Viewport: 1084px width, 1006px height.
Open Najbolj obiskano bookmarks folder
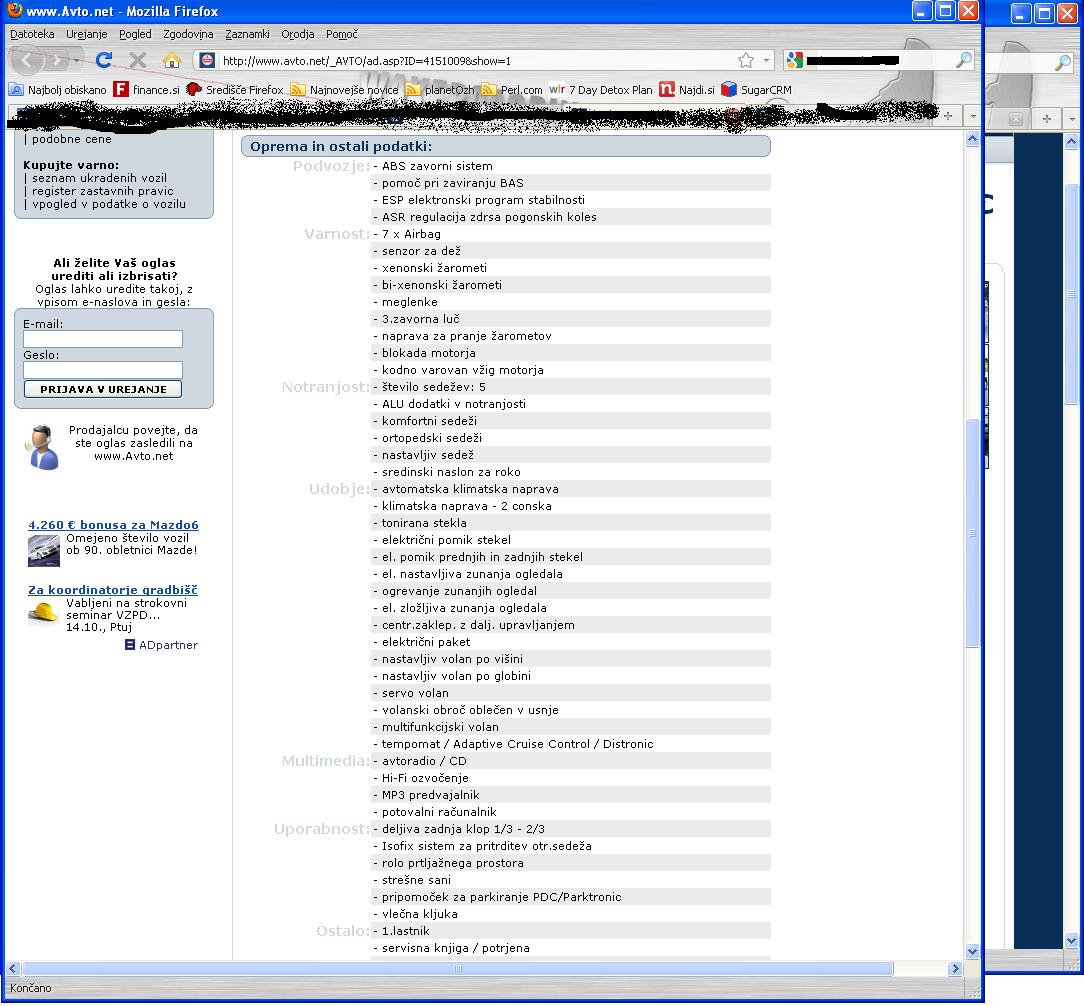point(57,90)
